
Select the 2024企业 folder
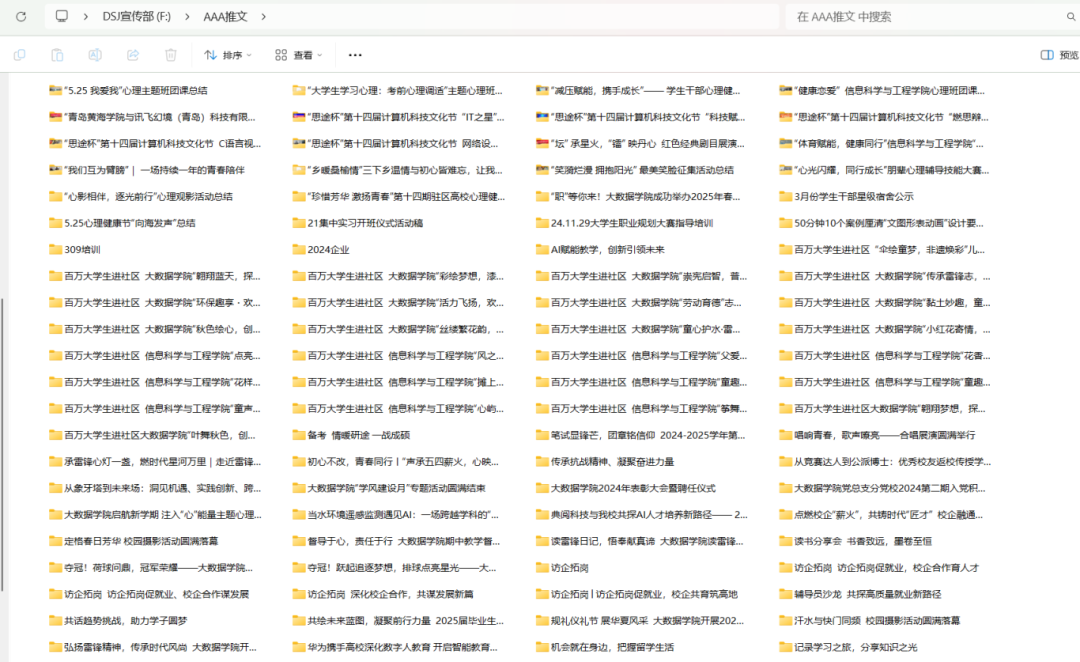click(328, 250)
